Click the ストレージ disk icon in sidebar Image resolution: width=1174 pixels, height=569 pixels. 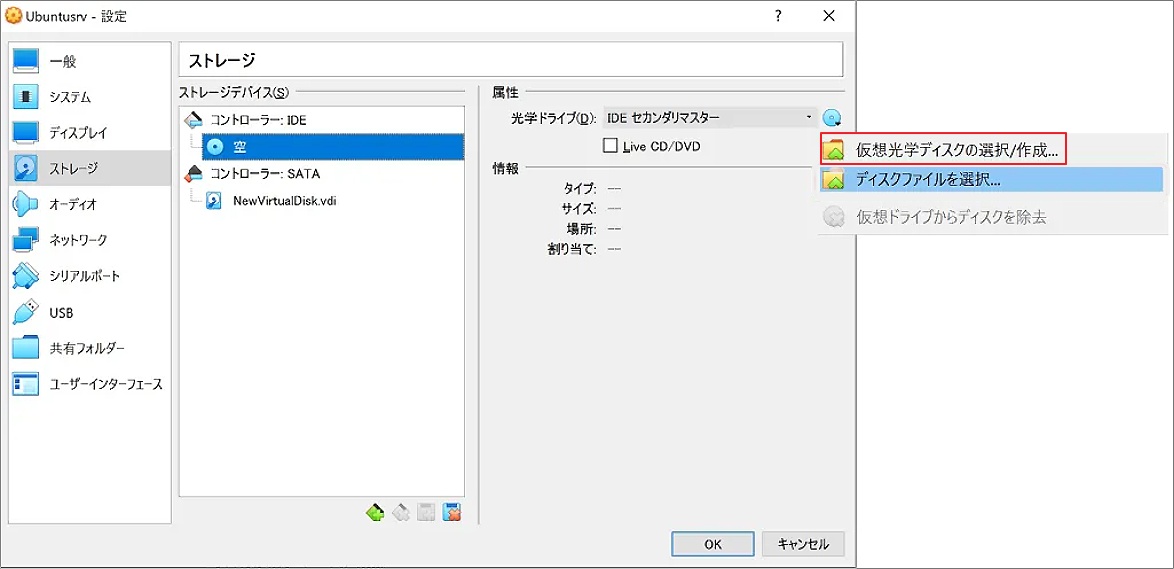point(25,168)
